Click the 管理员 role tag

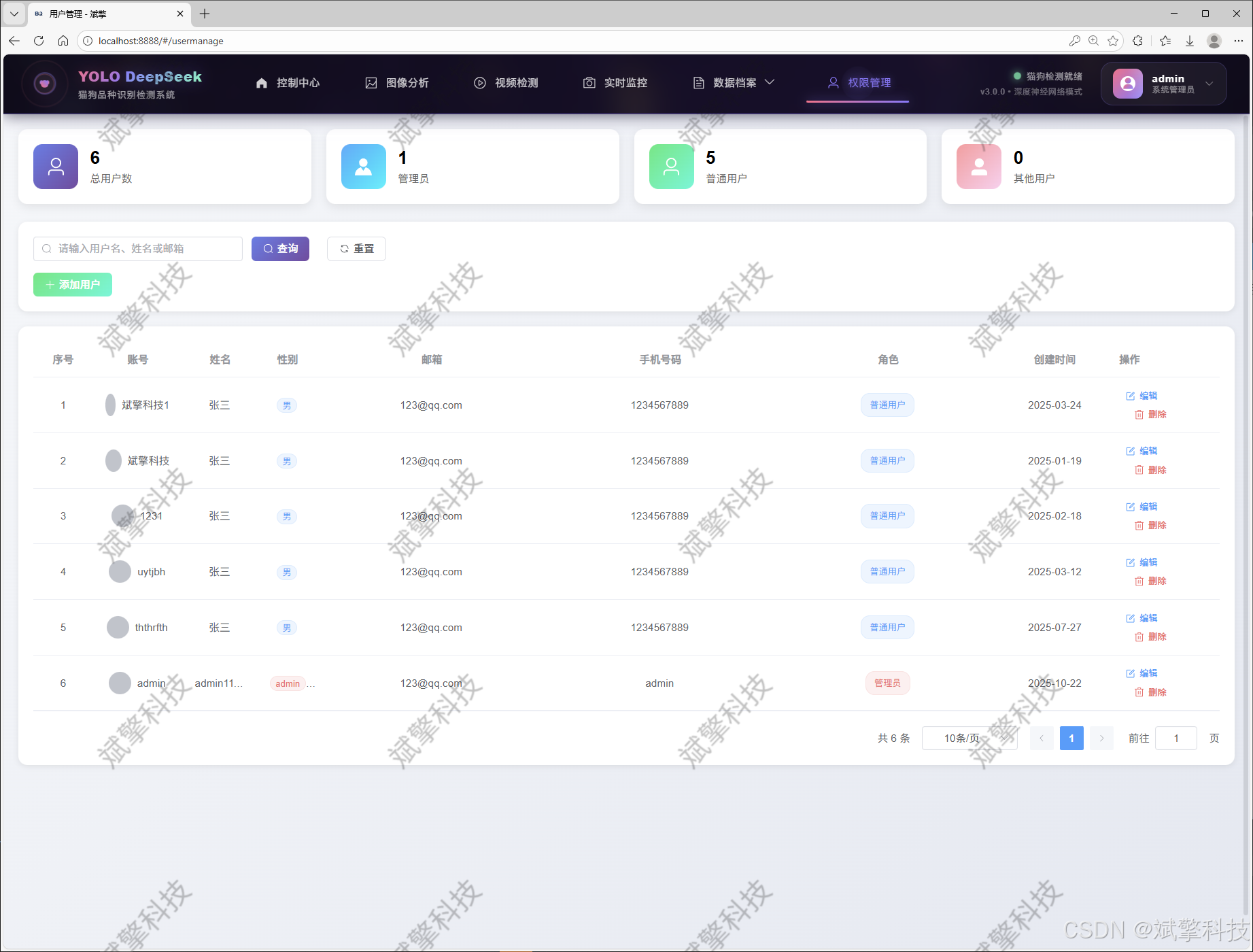tap(887, 683)
